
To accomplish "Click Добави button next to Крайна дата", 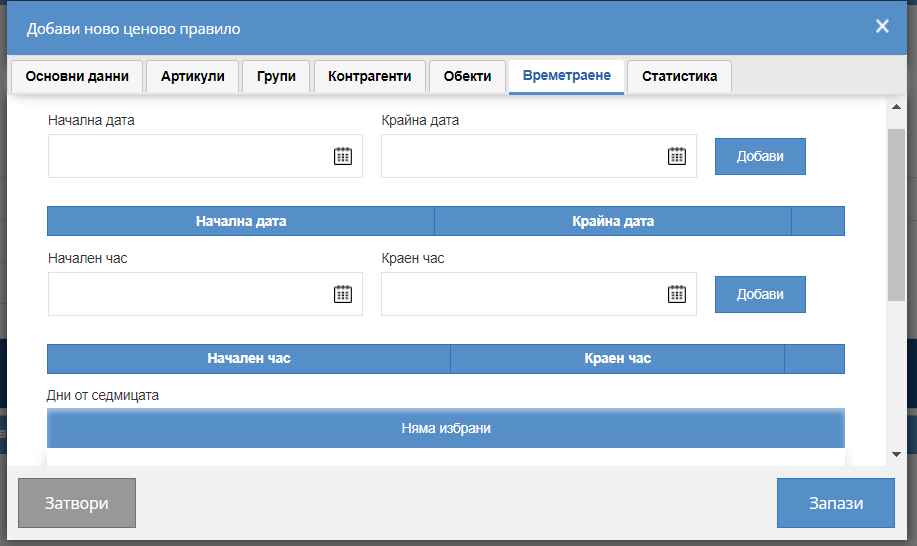I will 760,156.
